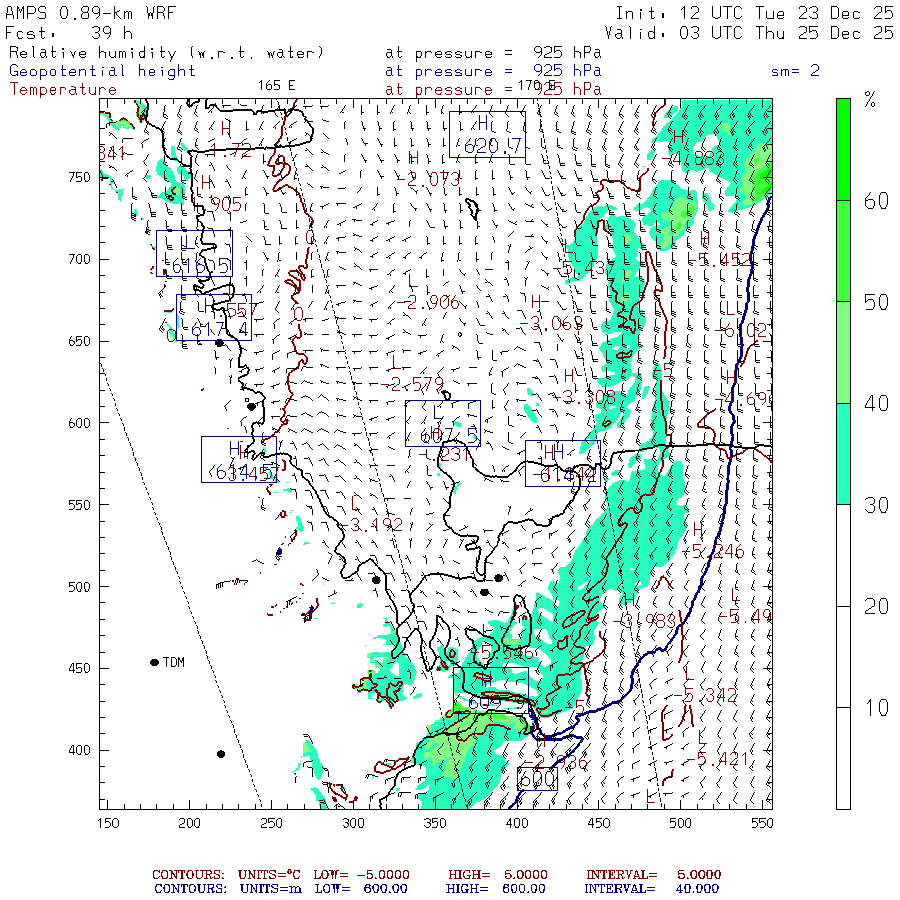Viewport: 900px width, 900px height.
Task: Click the blue 'Geopotential height' label
Action: (x=102, y=71)
